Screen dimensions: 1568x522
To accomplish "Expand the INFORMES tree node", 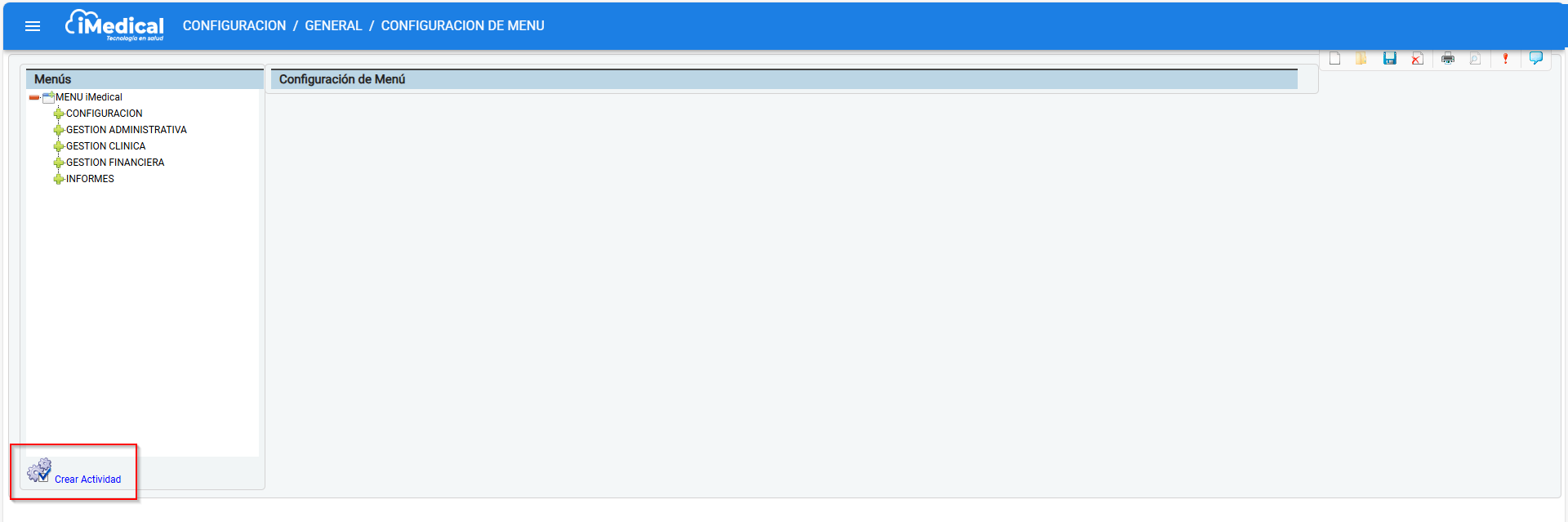I will [58, 179].
